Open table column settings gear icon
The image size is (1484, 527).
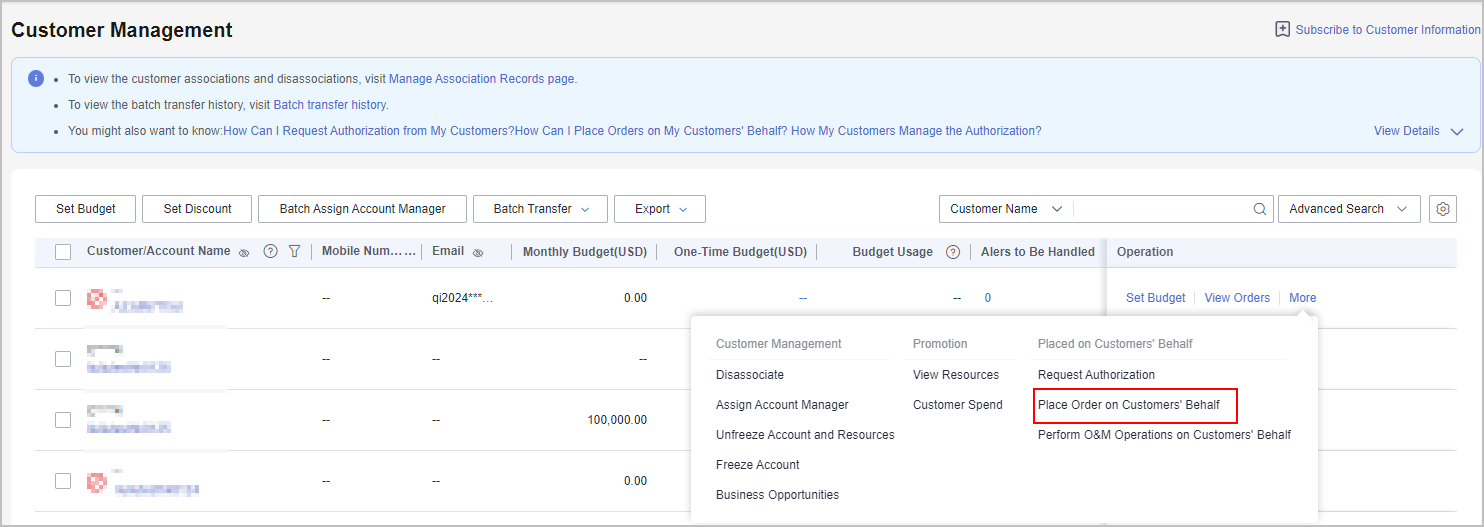[x=1442, y=209]
